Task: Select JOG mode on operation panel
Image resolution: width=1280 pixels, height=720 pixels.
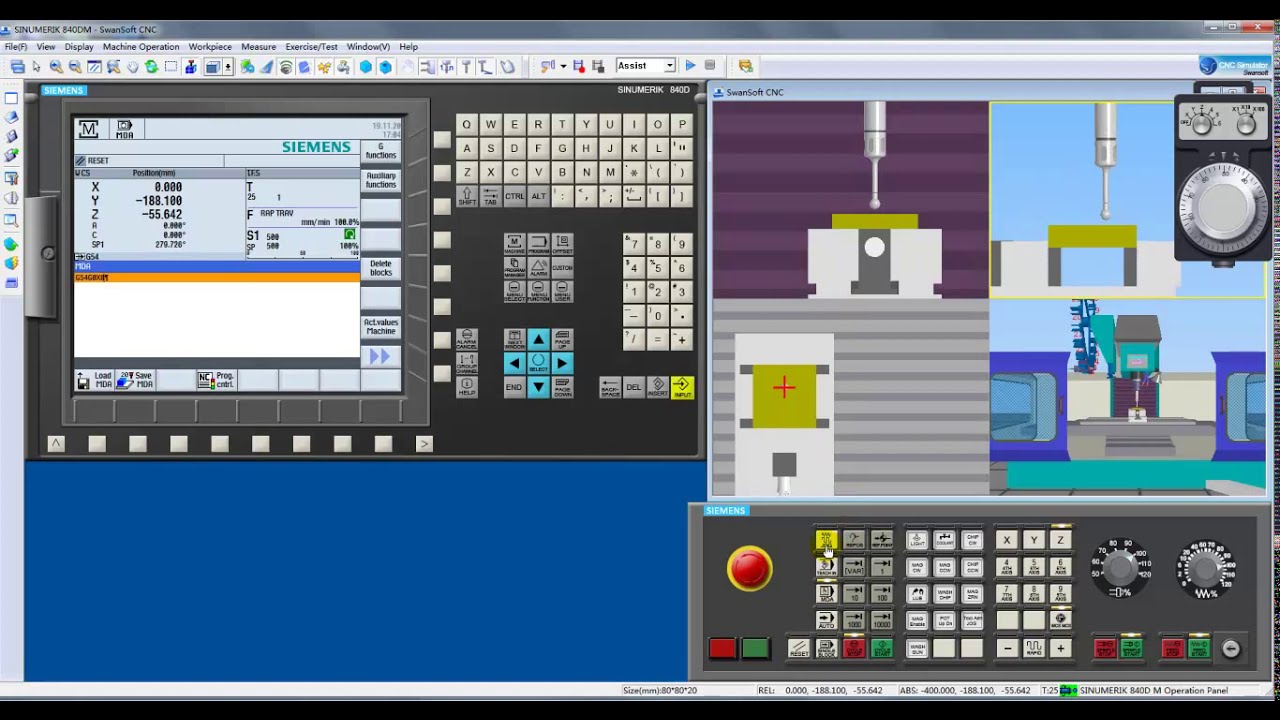Action: 826,540
